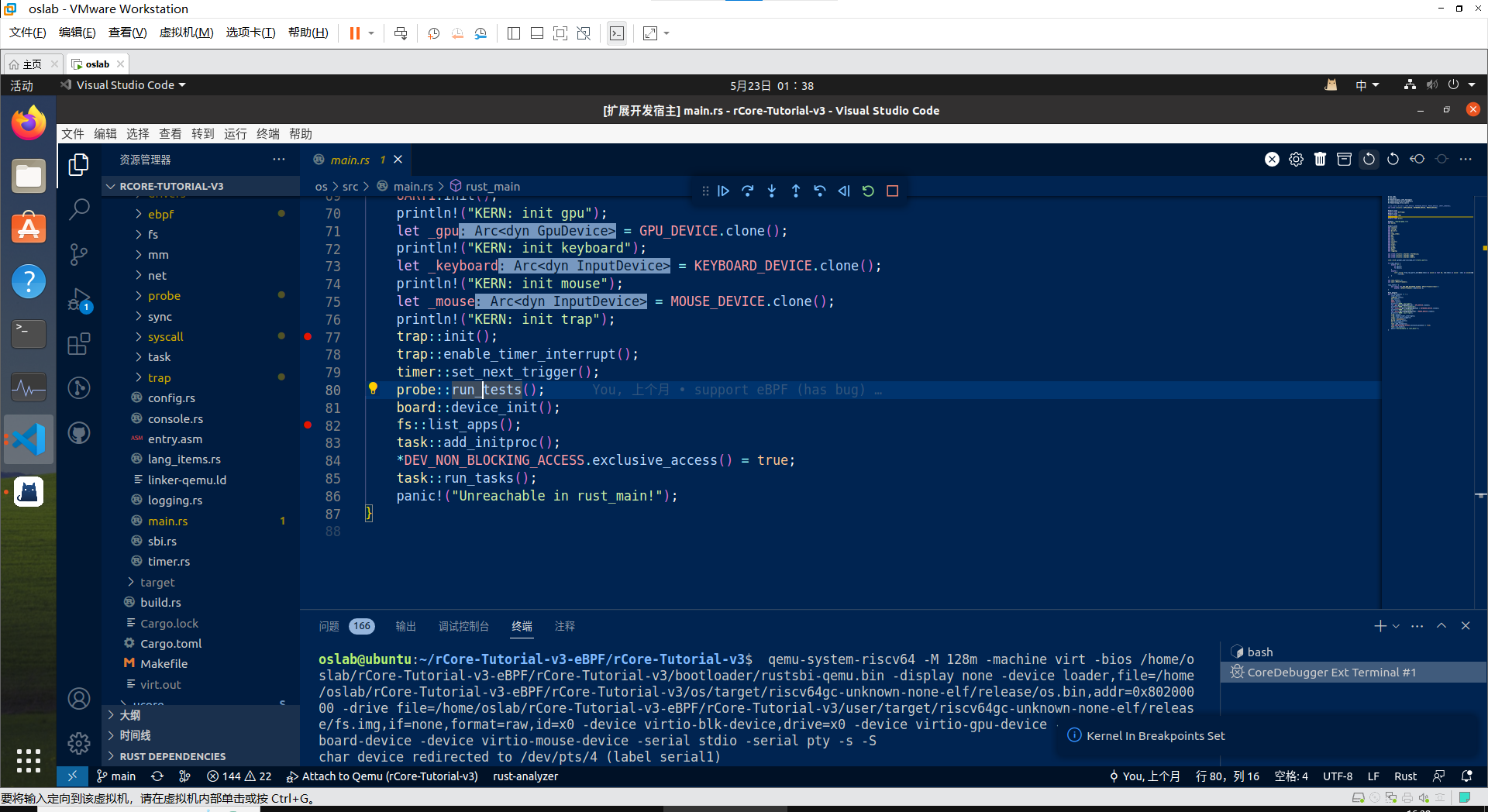Expand the trap folder
Screen dimensions: 1488x812
159,378
